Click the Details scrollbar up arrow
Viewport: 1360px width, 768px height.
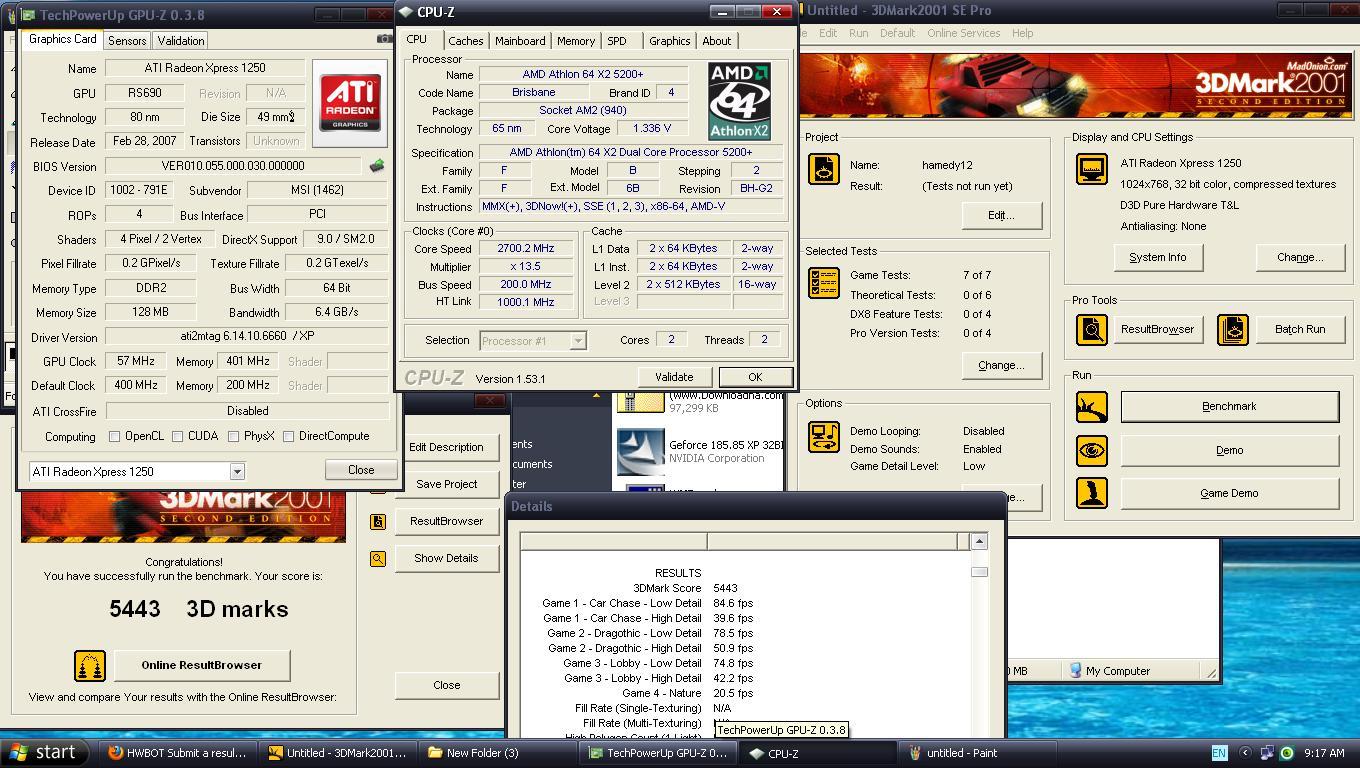(979, 541)
